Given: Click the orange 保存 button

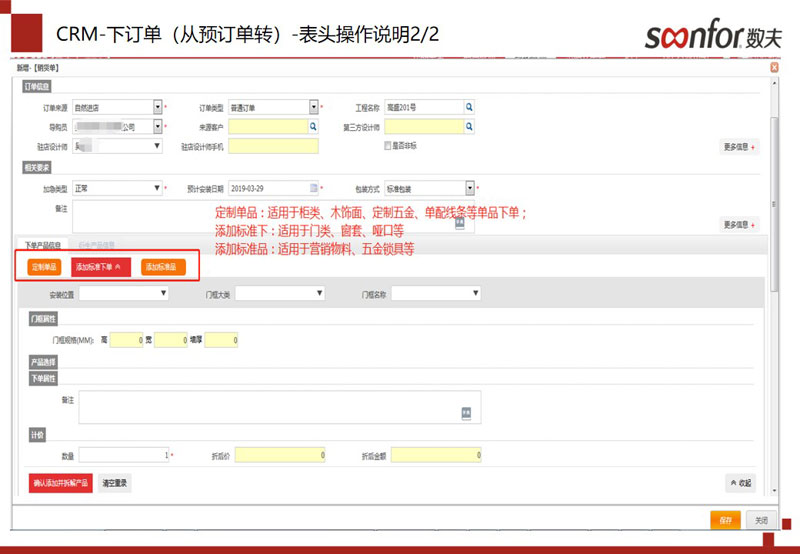Looking at the screenshot, I should pyautogui.click(x=725, y=520).
